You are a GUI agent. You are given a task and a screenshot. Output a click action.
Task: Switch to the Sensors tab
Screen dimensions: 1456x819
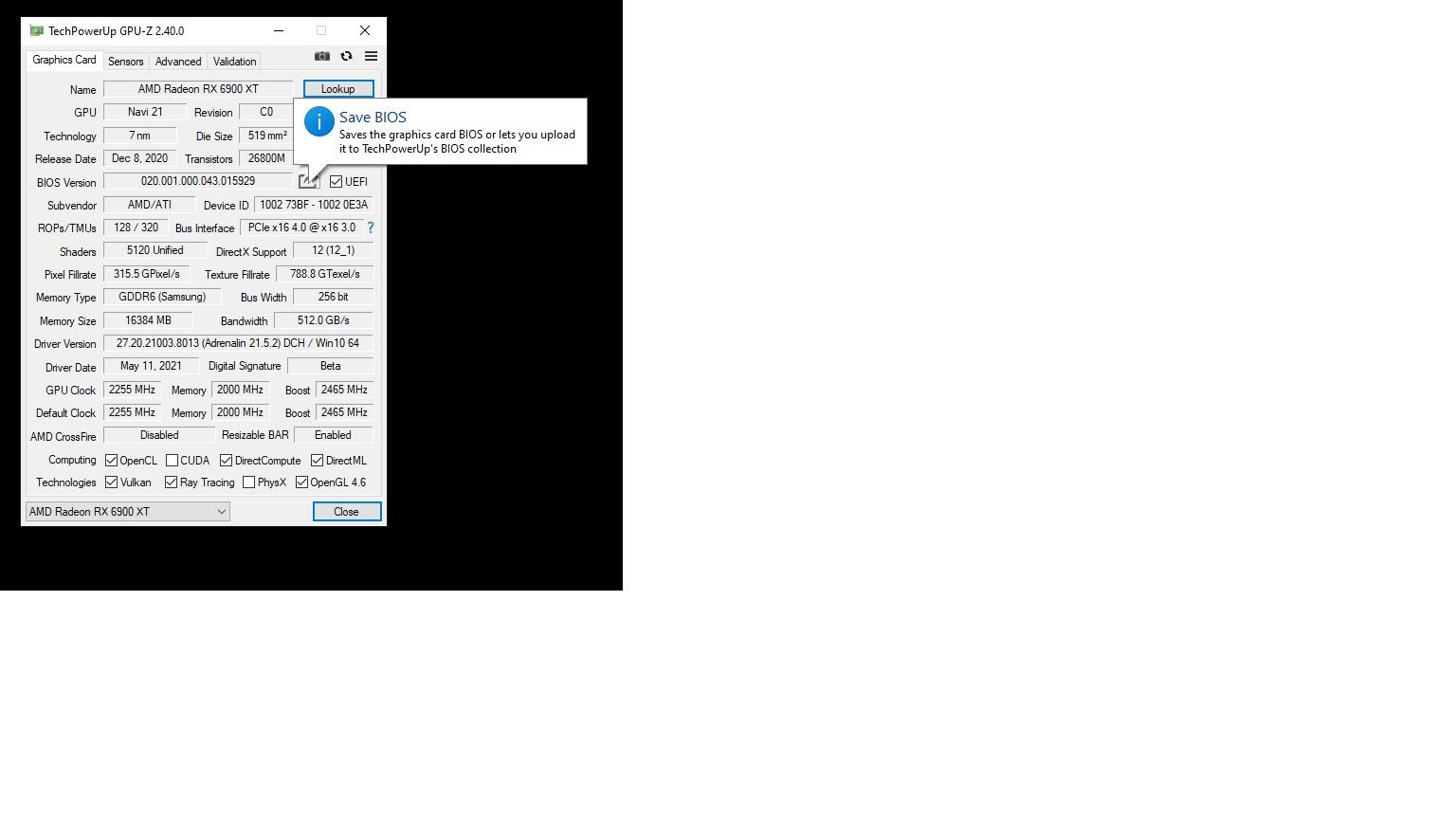click(125, 62)
